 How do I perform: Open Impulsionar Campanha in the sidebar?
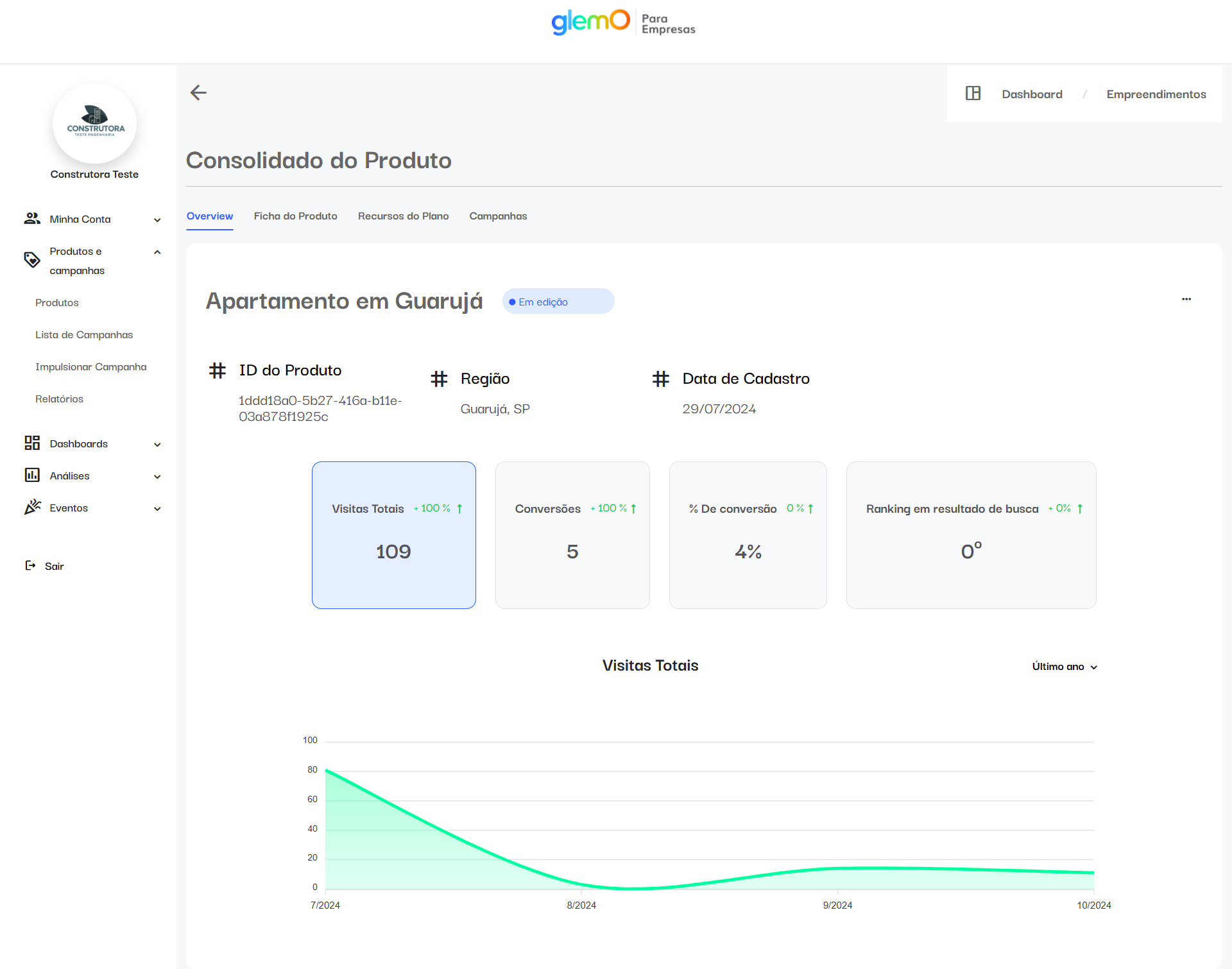point(90,367)
